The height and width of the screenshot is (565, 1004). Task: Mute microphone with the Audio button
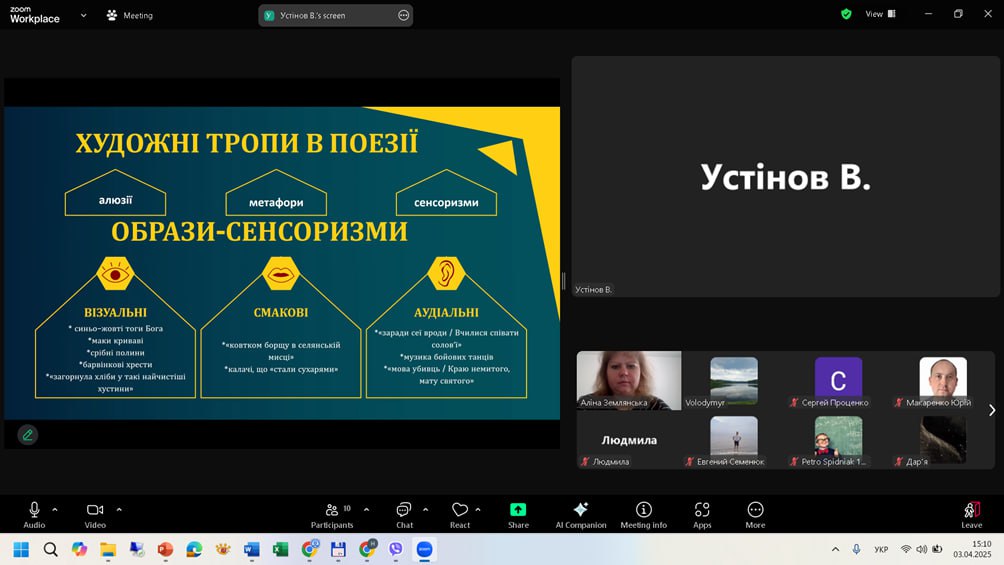(34, 510)
